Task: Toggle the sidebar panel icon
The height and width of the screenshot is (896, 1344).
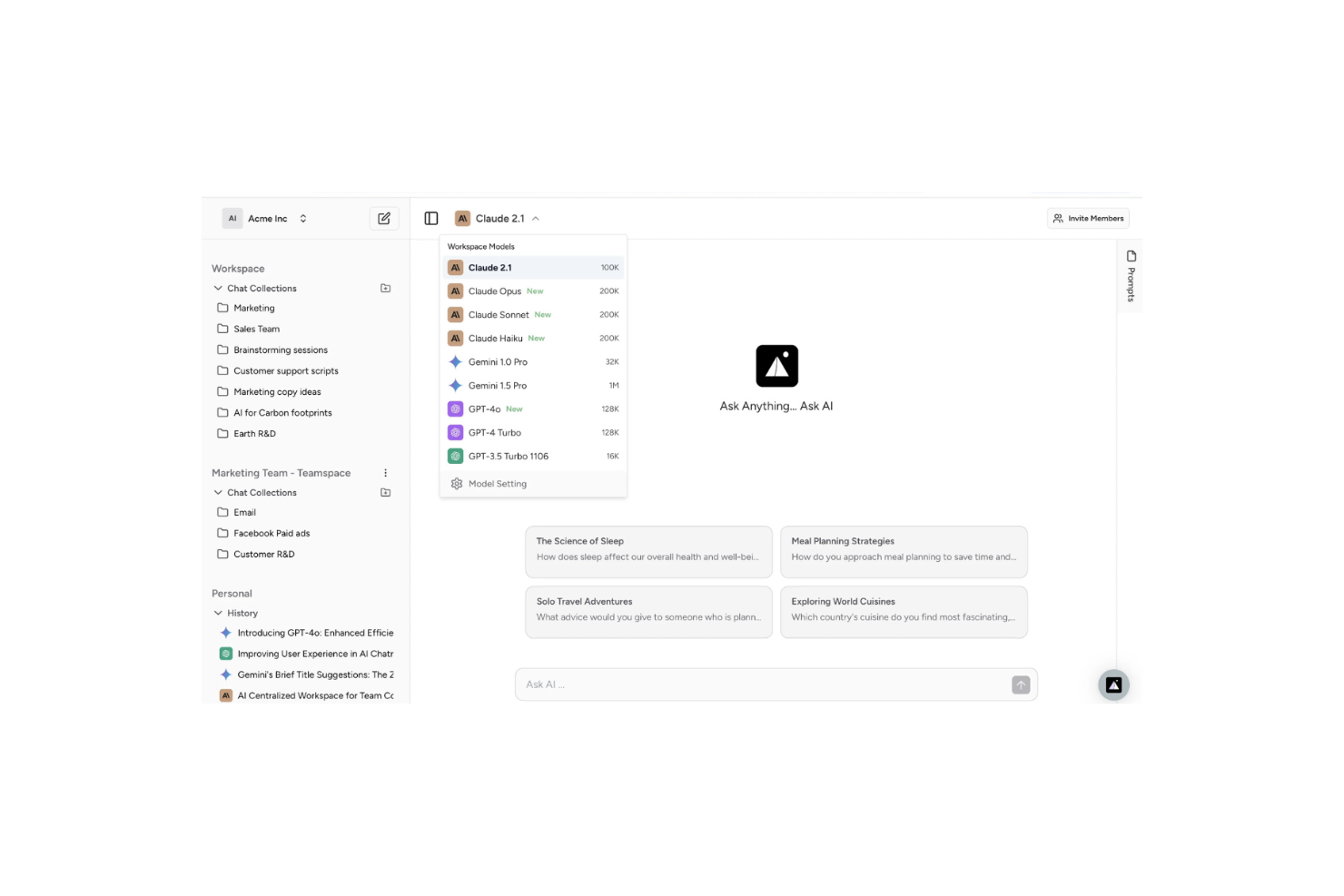Action: (x=431, y=218)
